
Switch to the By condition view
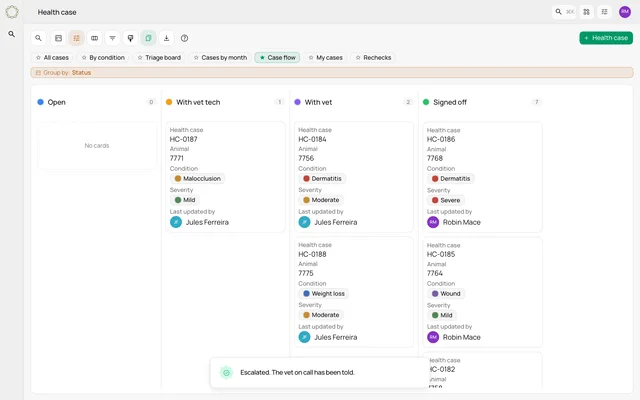click(x=103, y=58)
